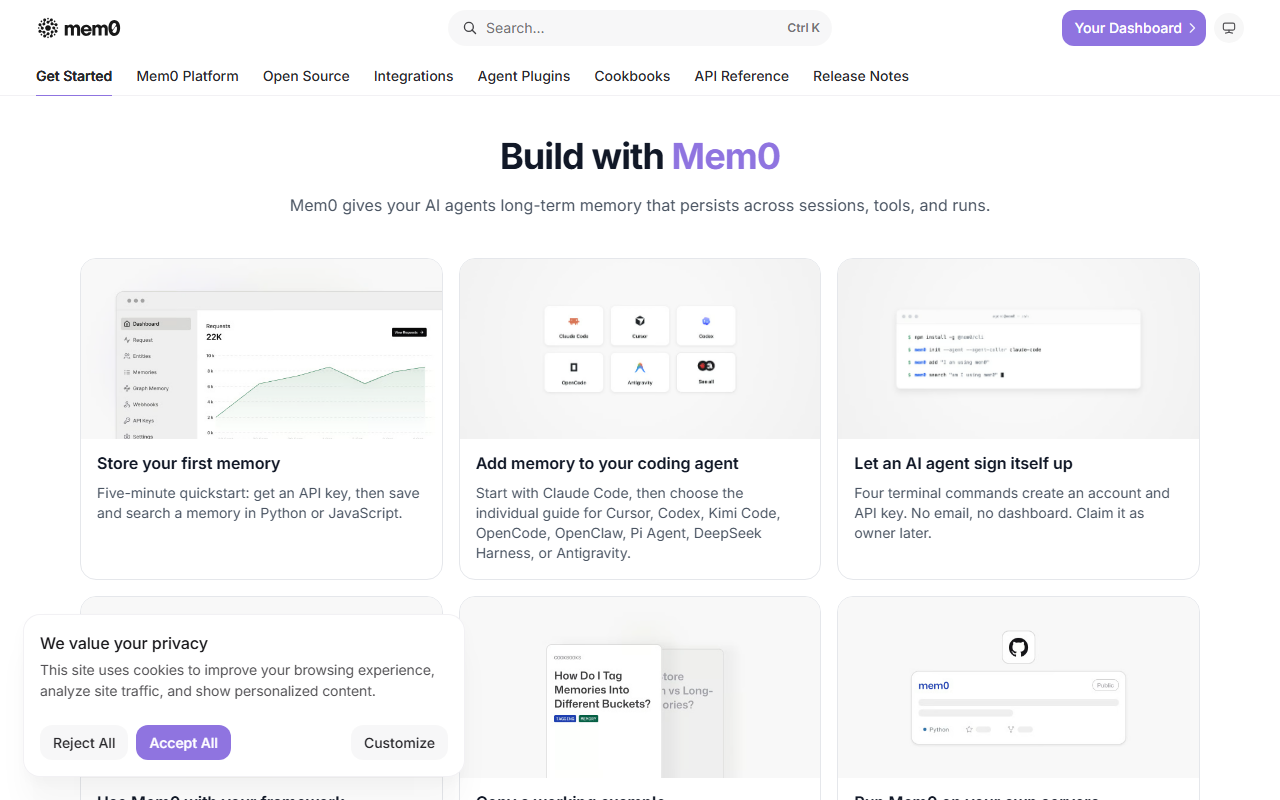
Task: Focus the Search field
Action: pos(640,28)
